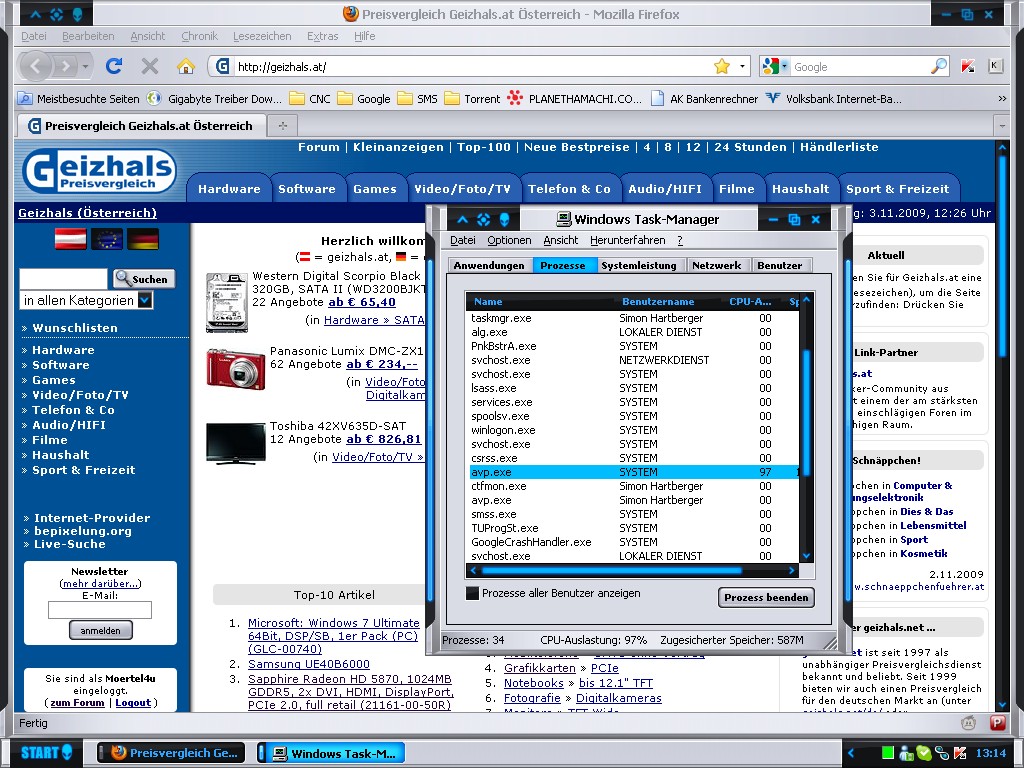Click the search magnifier in Google box
The width and height of the screenshot is (1024, 768).
point(938,66)
